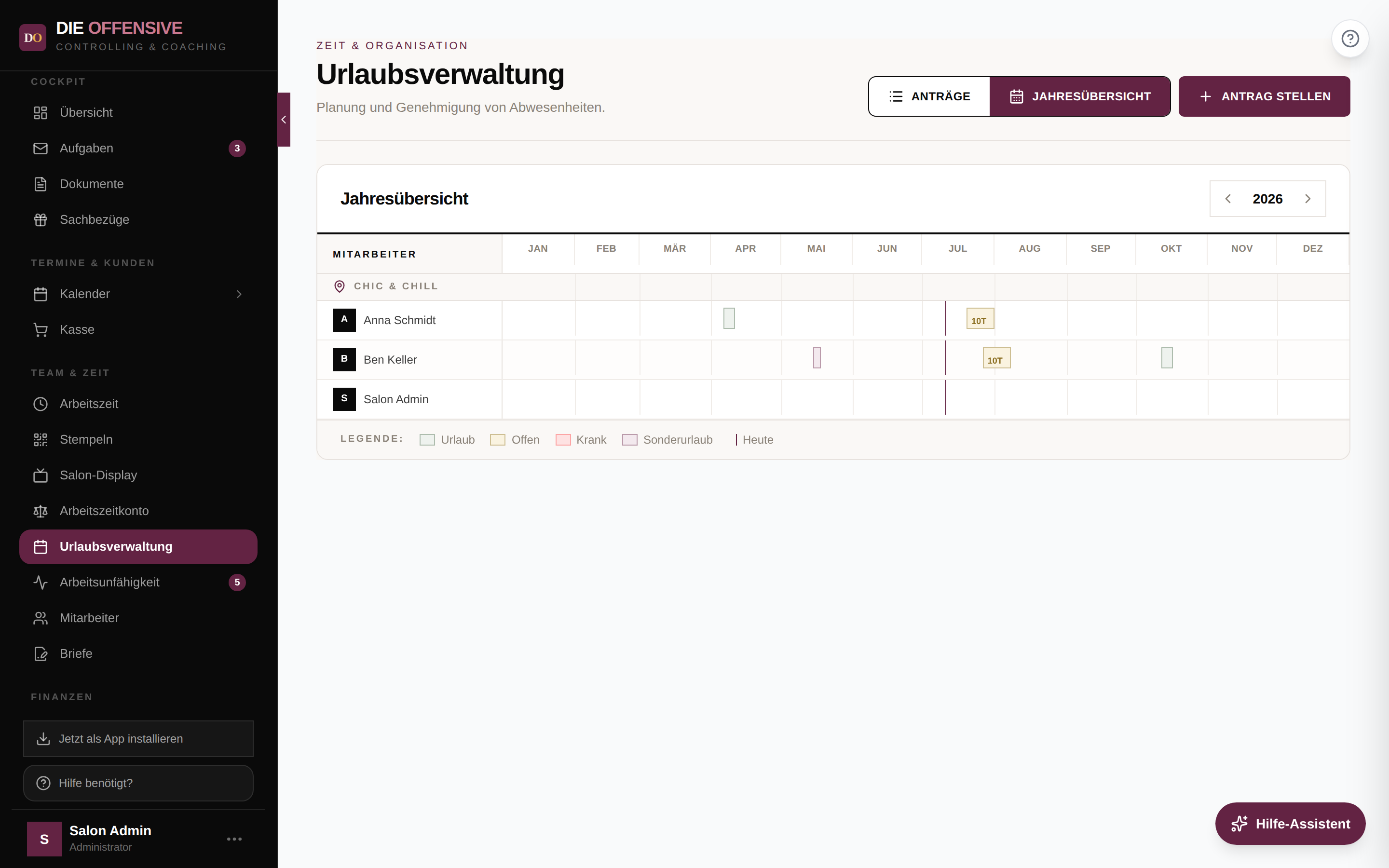The image size is (1389, 868).
Task: Click the Salon Admin name in the table
Action: pos(395,399)
